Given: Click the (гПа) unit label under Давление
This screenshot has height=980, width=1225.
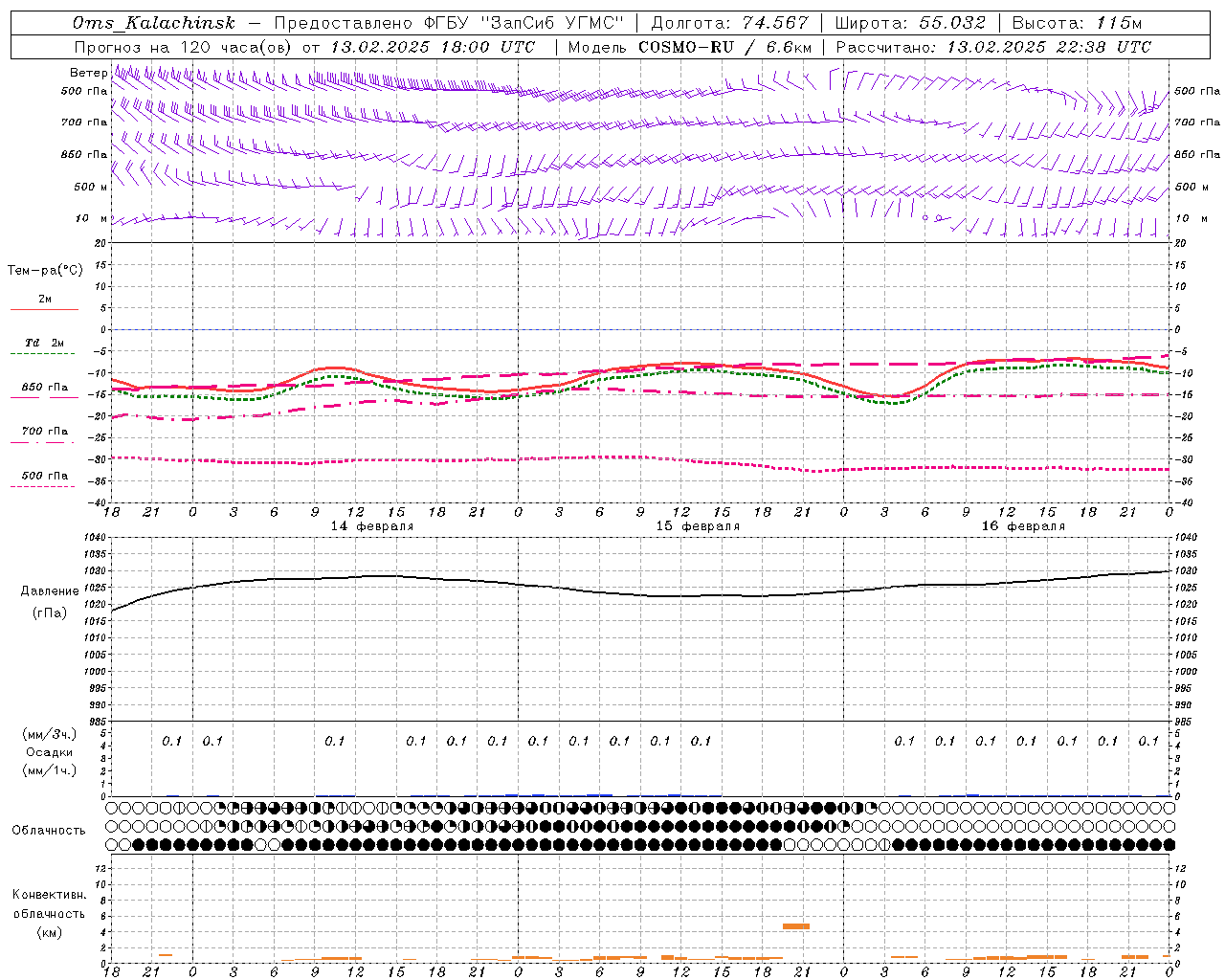Looking at the screenshot, I should [50, 612].
